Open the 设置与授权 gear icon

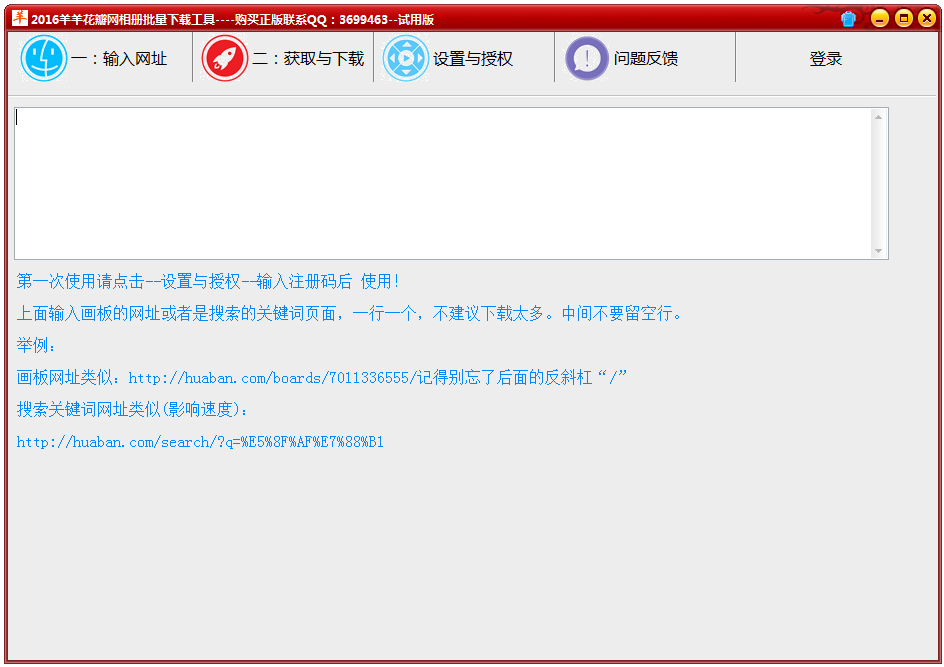coord(406,58)
